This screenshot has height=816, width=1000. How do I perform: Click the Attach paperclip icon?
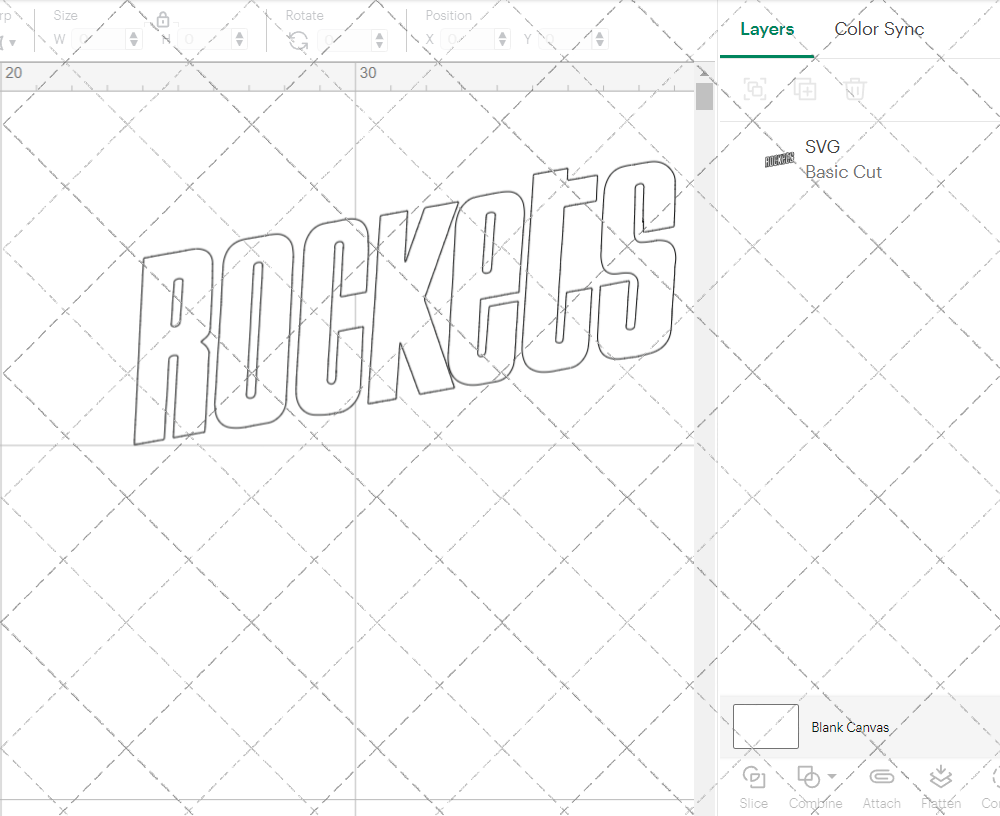(x=881, y=777)
